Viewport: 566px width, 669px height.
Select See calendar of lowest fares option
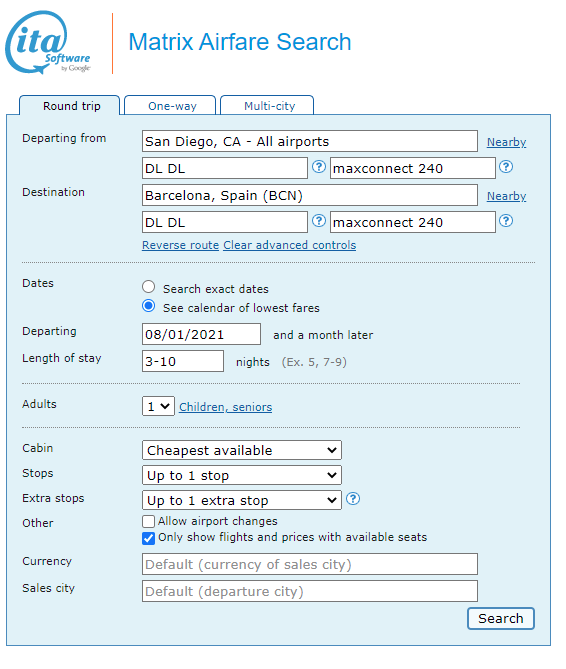tap(148, 306)
